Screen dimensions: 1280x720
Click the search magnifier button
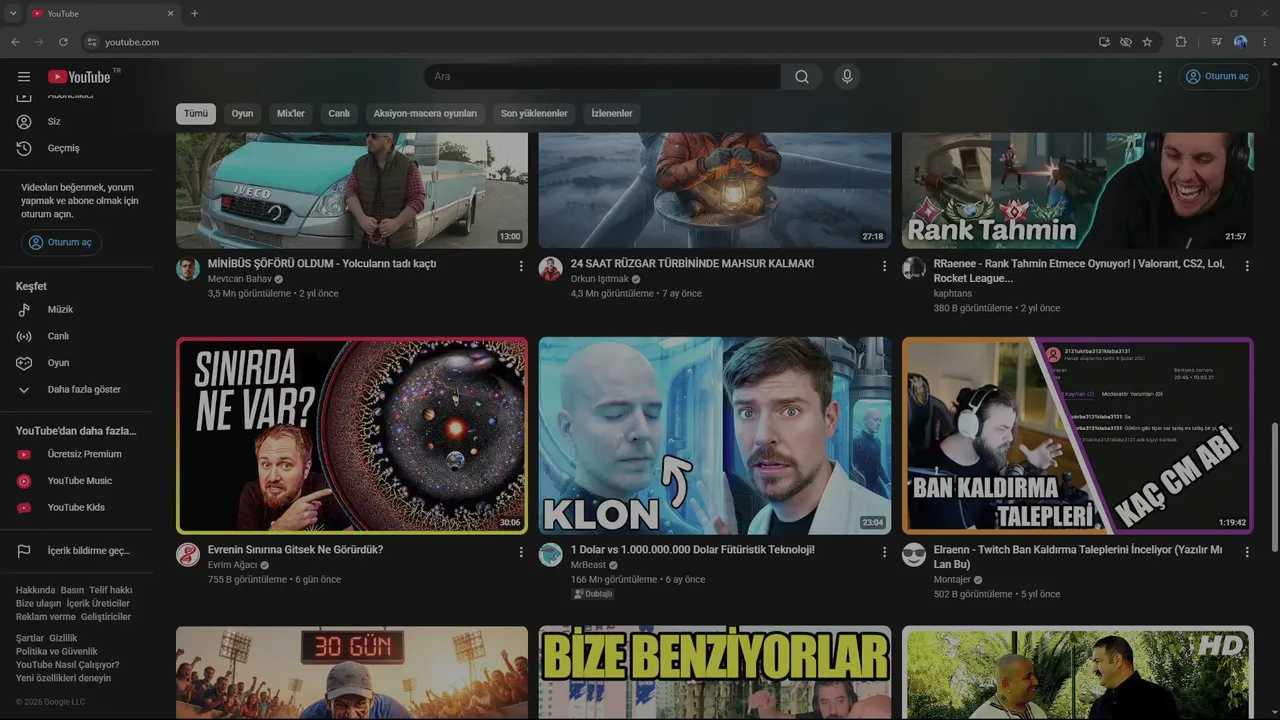[x=802, y=77]
